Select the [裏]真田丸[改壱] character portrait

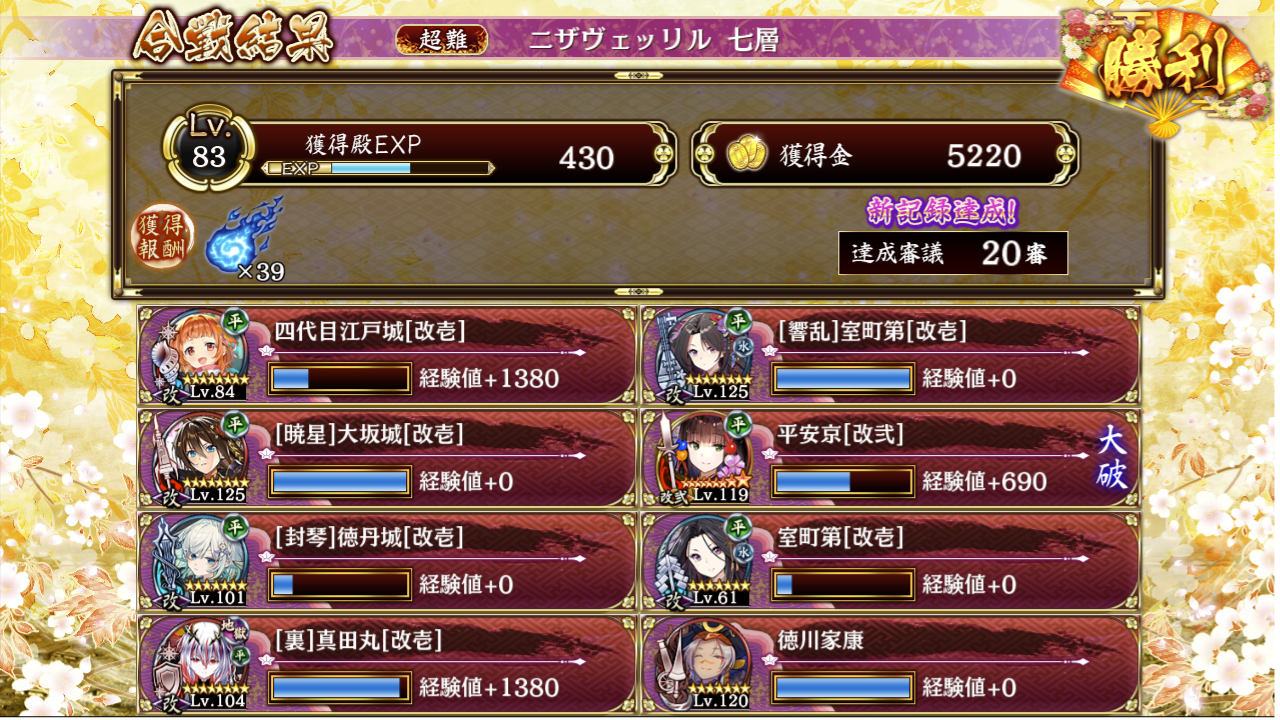(x=202, y=663)
